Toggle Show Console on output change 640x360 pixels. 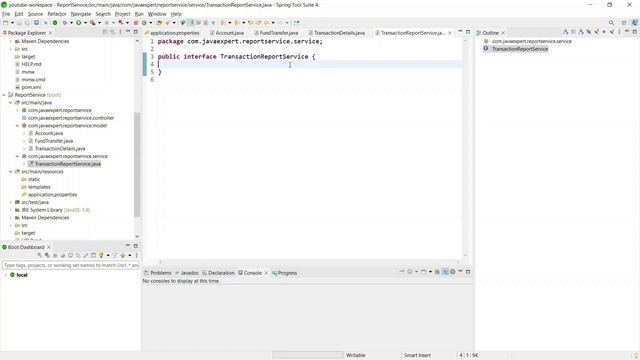(x=445, y=272)
